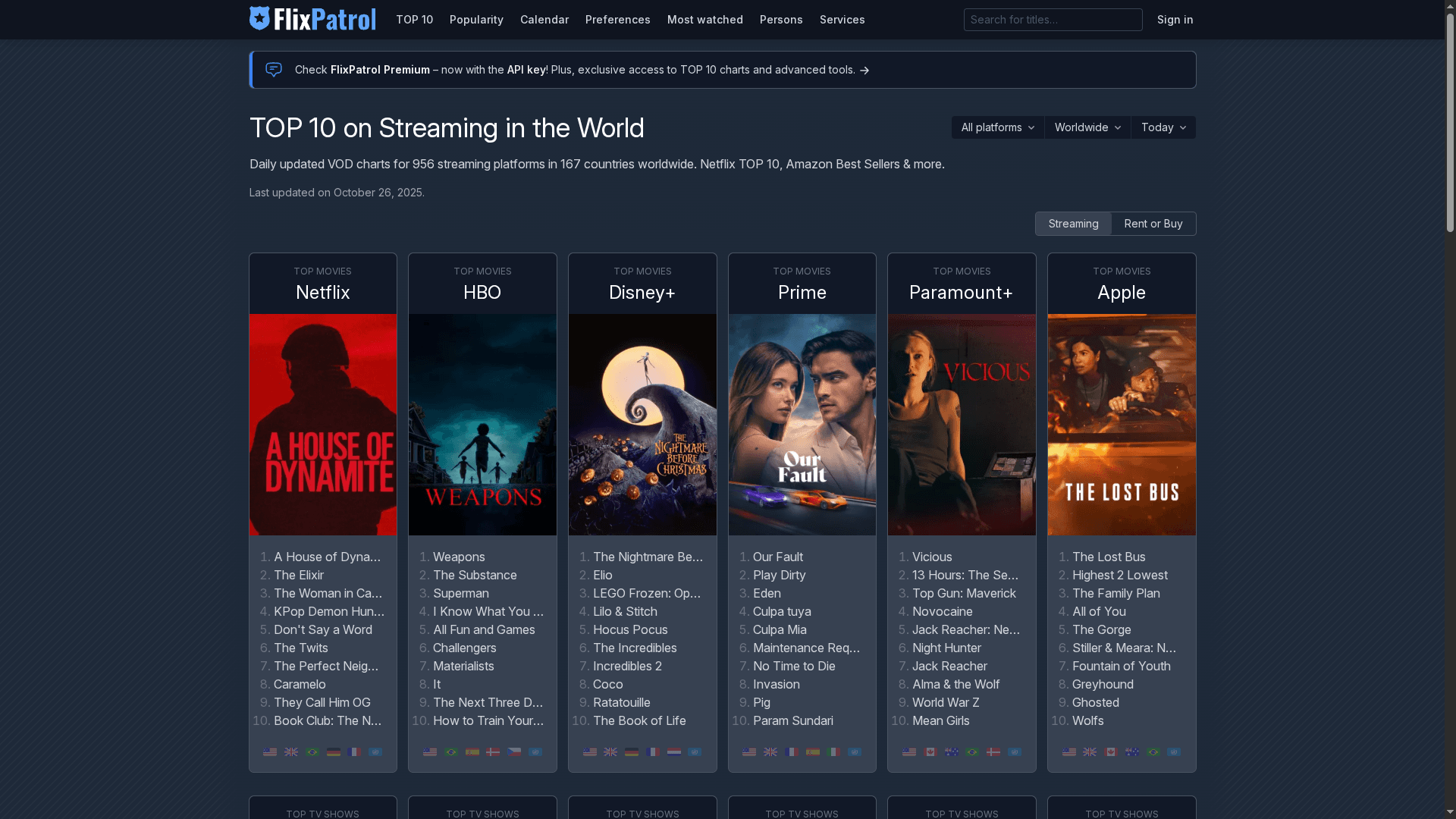Screen dimensions: 1456x819
Task: Expand the Today date dropdown
Action: (1163, 127)
